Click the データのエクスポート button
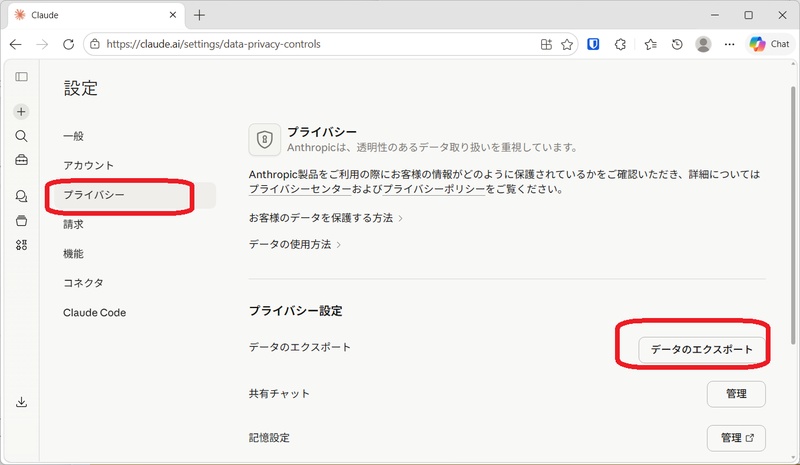This screenshot has width=800, height=465. click(702, 350)
